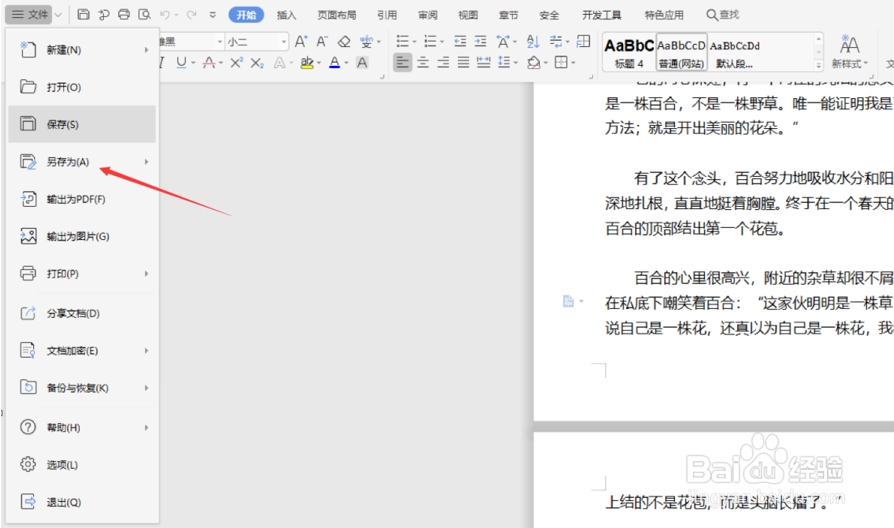Expand the styles gallery arrow
The image size is (894, 528).
tap(819, 66)
